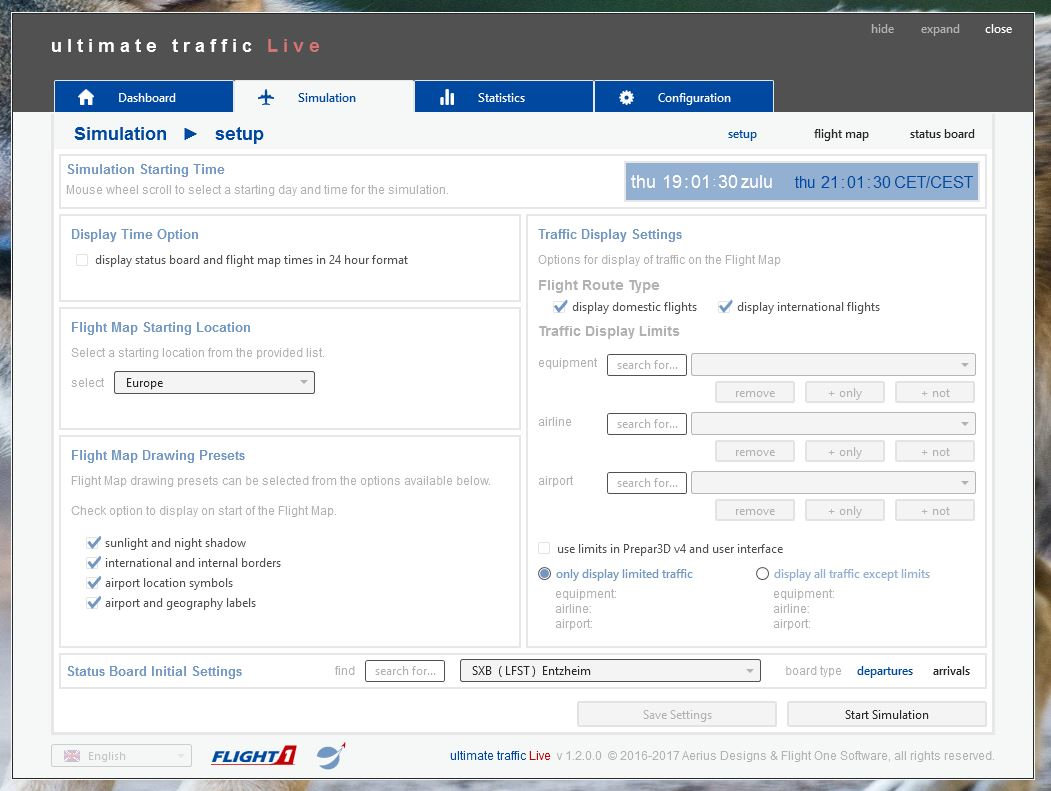Enable 24 hour format display checkbox
1051x791 pixels.
82,260
